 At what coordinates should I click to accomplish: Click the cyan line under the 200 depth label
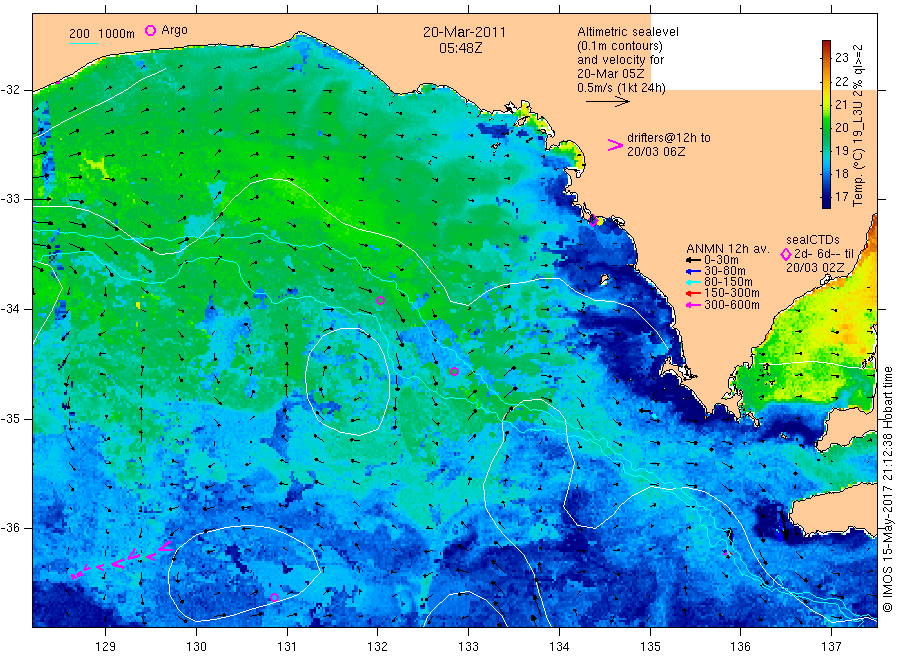[x=83, y=42]
